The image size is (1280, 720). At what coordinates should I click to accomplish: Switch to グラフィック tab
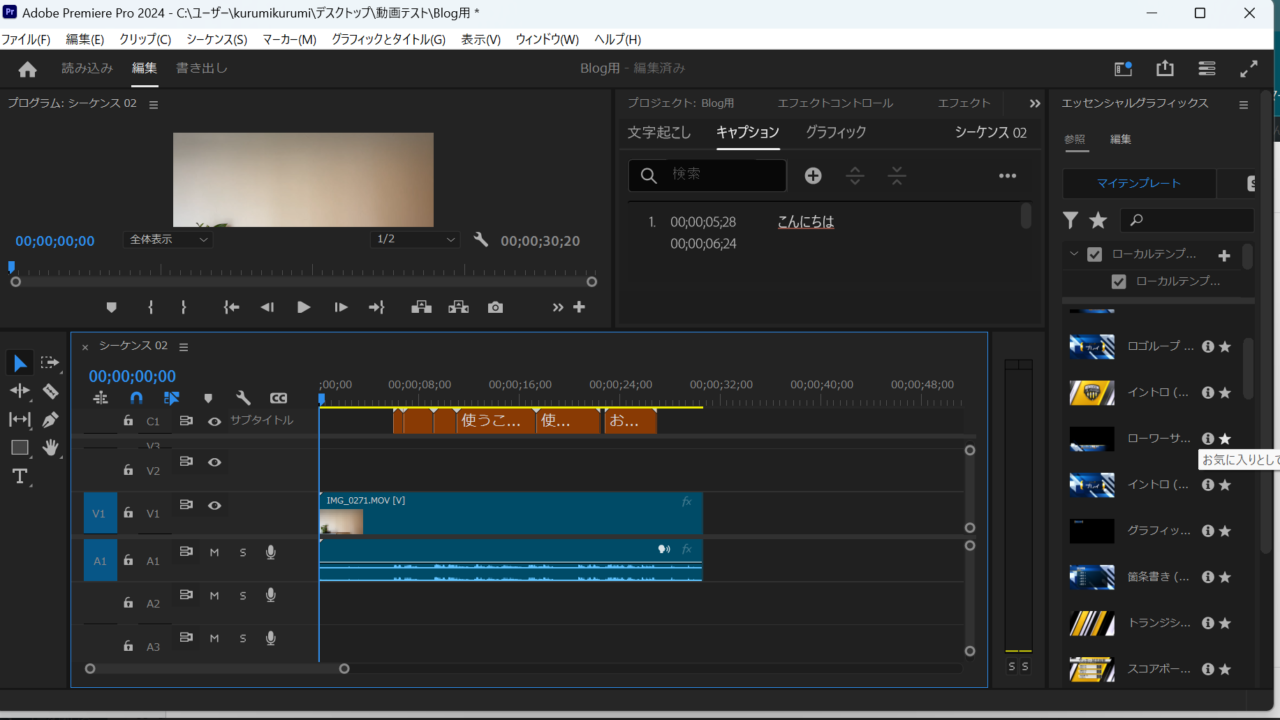(x=836, y=132)
